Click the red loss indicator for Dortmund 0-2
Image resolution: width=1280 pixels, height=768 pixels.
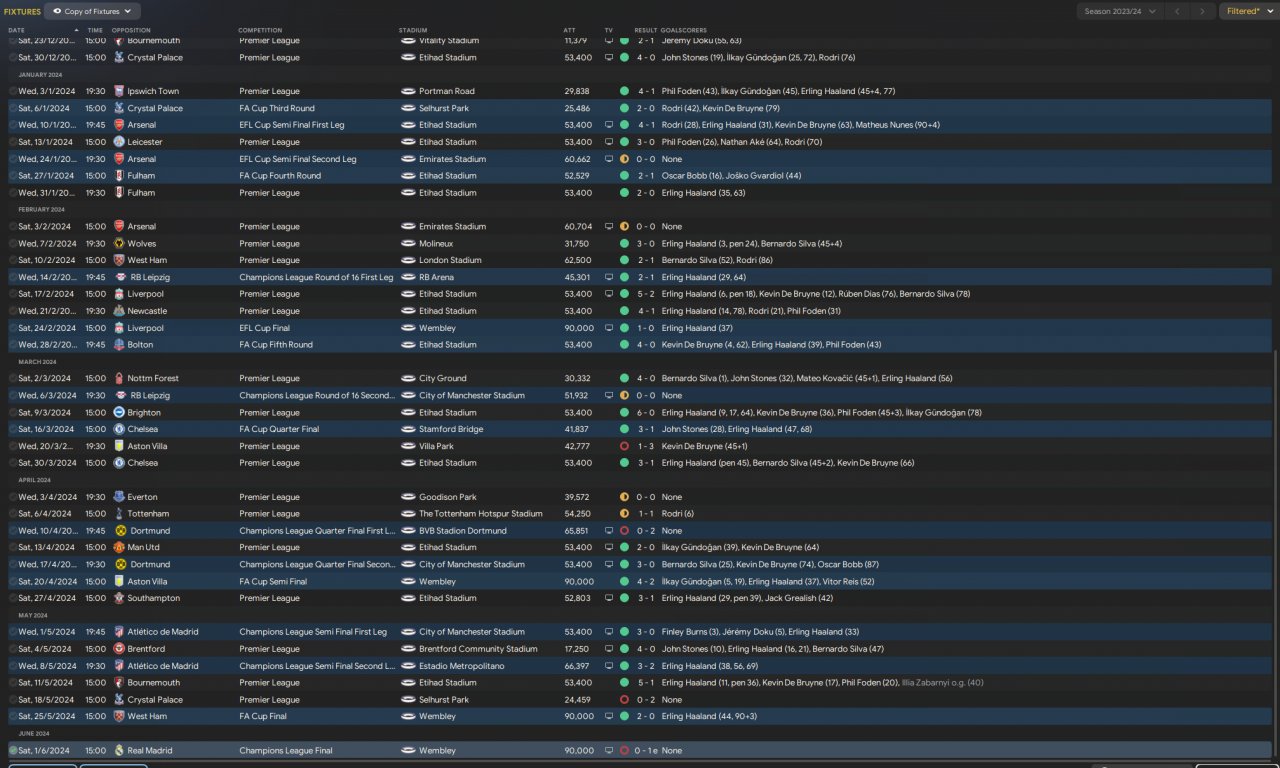(x=624, y=531)
